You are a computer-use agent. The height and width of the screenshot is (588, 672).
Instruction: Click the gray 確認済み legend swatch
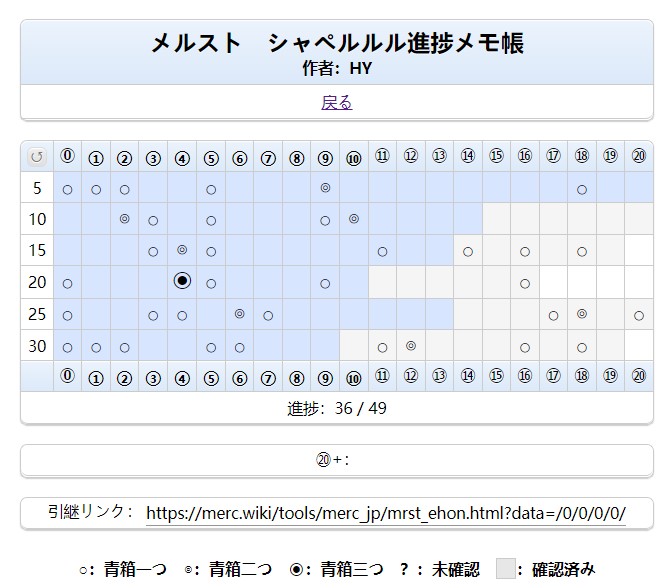[x=506, y=569]
